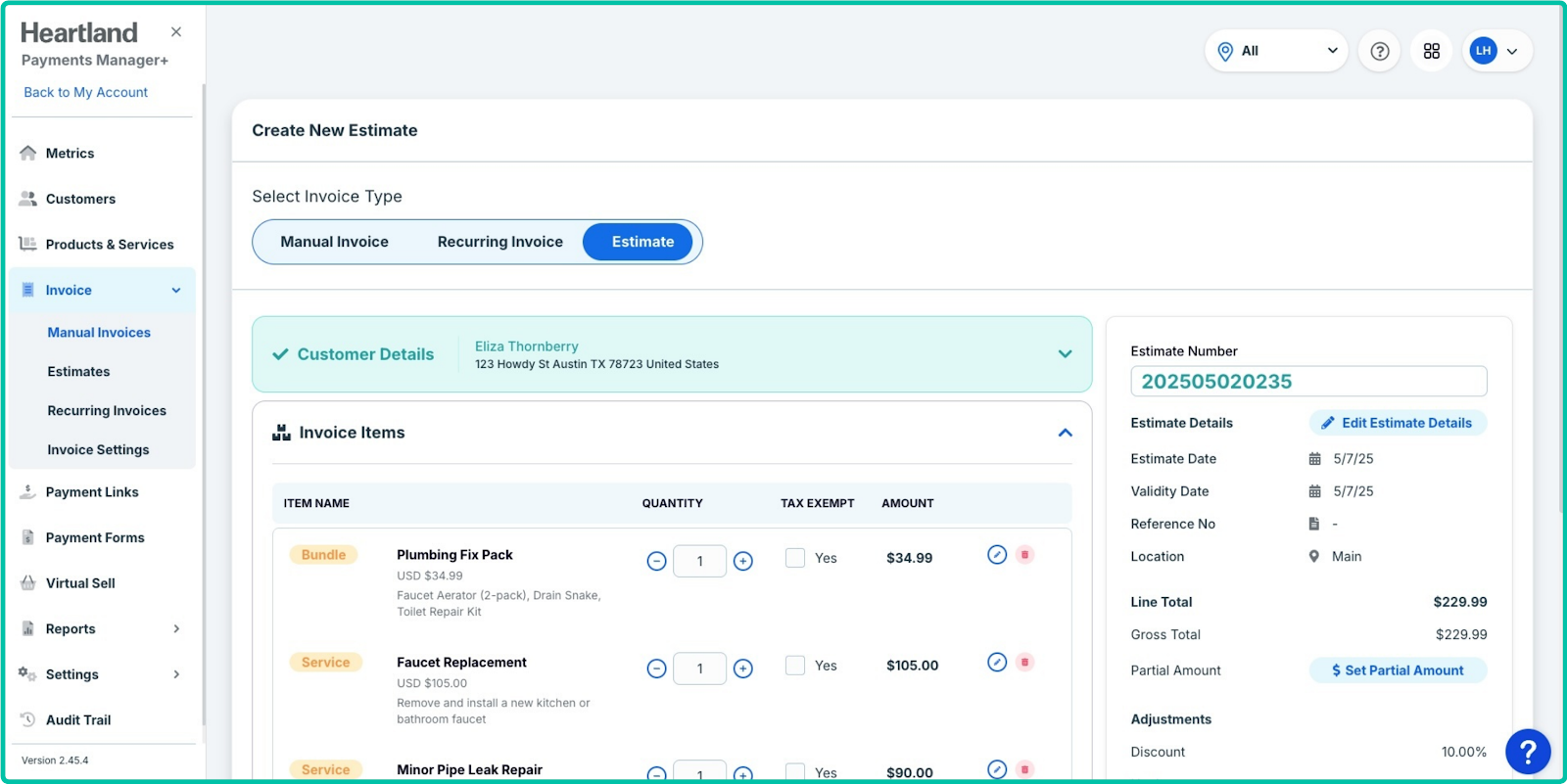Click the help question mark icon in header
The height and width of the screenshot is (784, 1567).
(1379, 51)
